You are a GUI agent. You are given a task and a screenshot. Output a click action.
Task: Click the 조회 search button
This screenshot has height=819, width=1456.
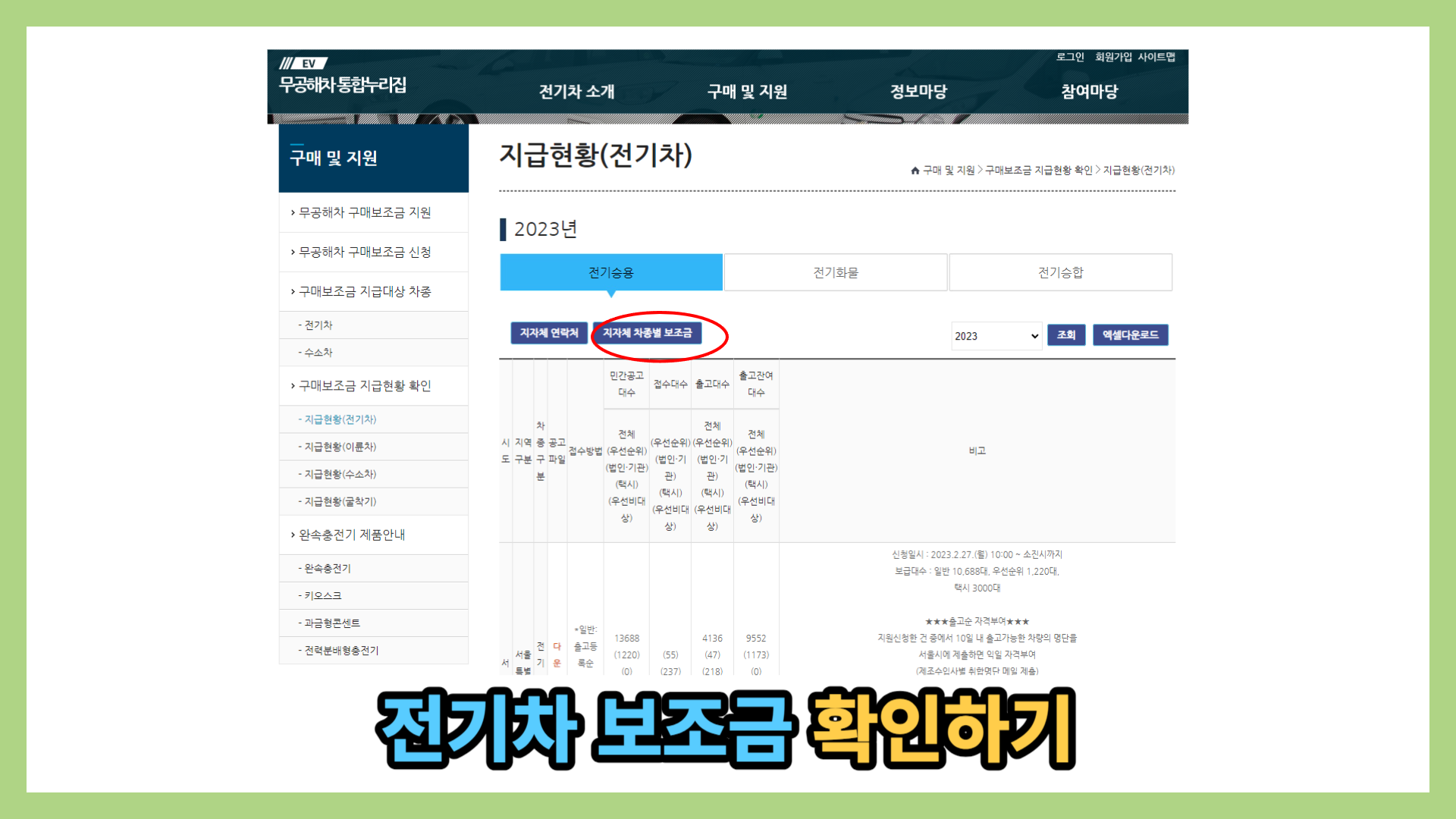point(1066,335)
